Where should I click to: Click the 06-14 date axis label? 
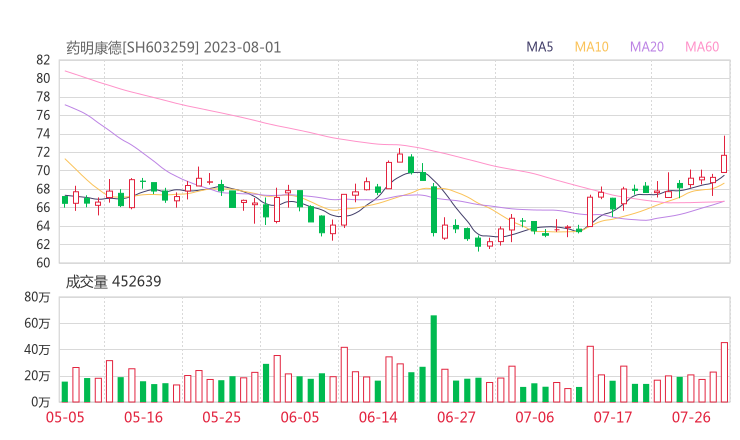click(378, 417)
